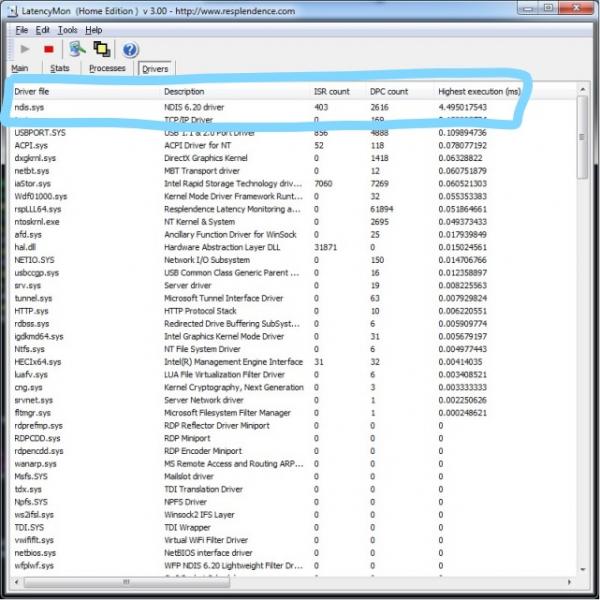This screenshot has width=600, height=600.
Task: Select the HTTP.sys driver row
Action: 293,311
